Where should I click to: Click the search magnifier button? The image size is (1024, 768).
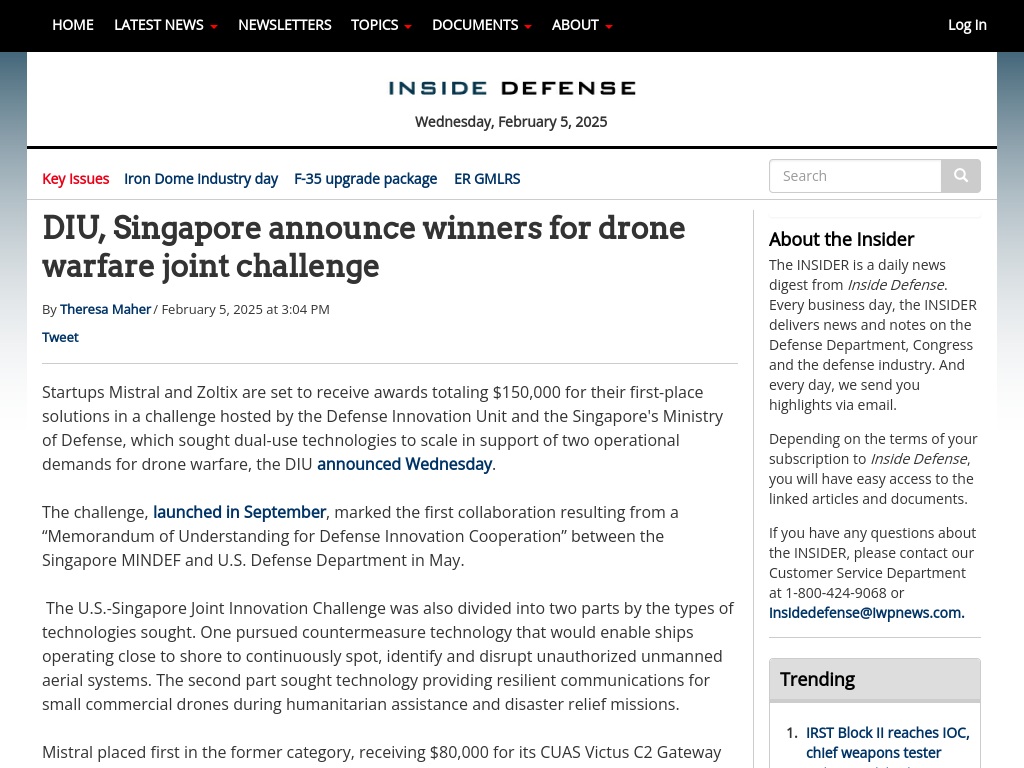[x=961, y=176]
